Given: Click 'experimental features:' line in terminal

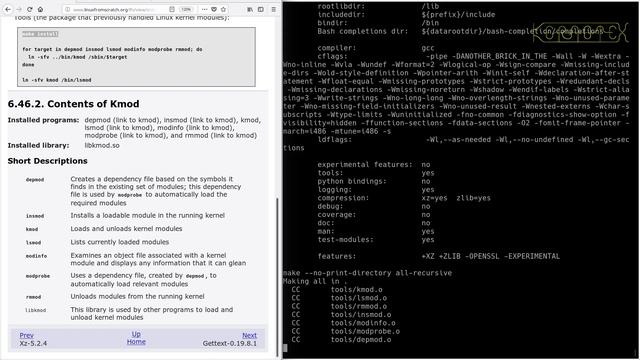Looking at the screenshot, I should click(374, 164).
